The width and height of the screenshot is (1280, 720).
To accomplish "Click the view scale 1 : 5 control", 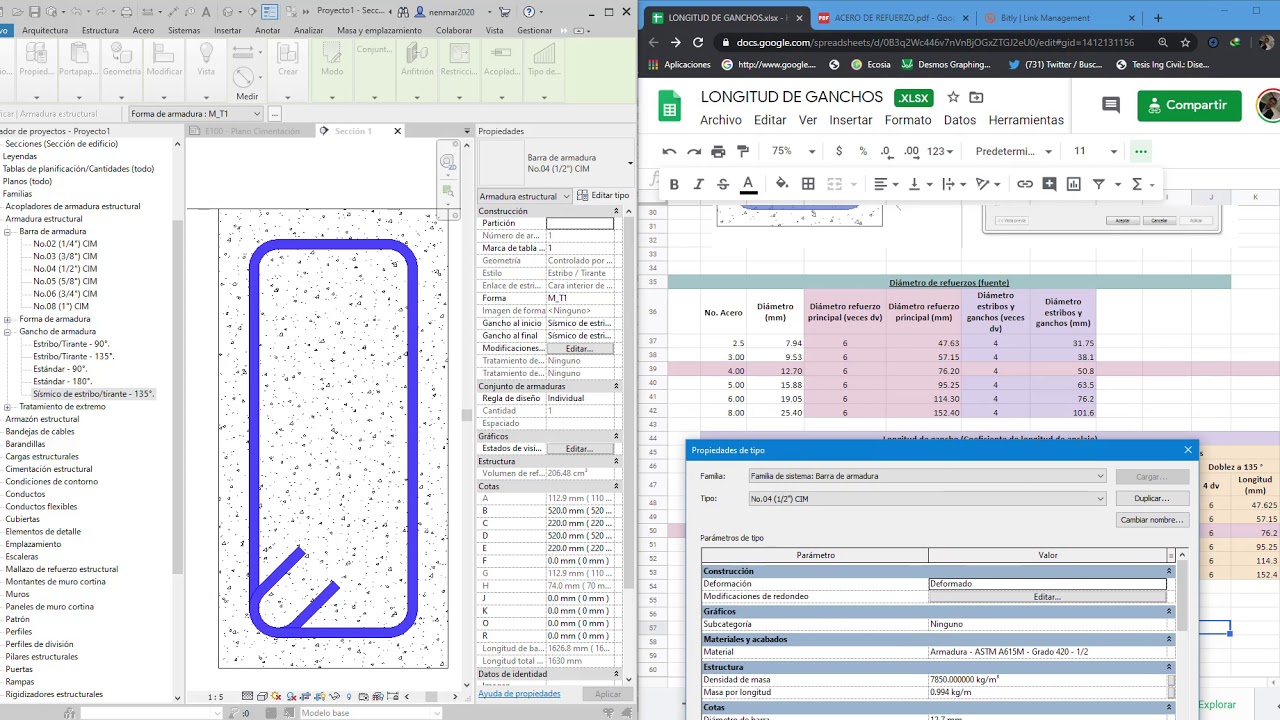I will [x=216, y=697].
